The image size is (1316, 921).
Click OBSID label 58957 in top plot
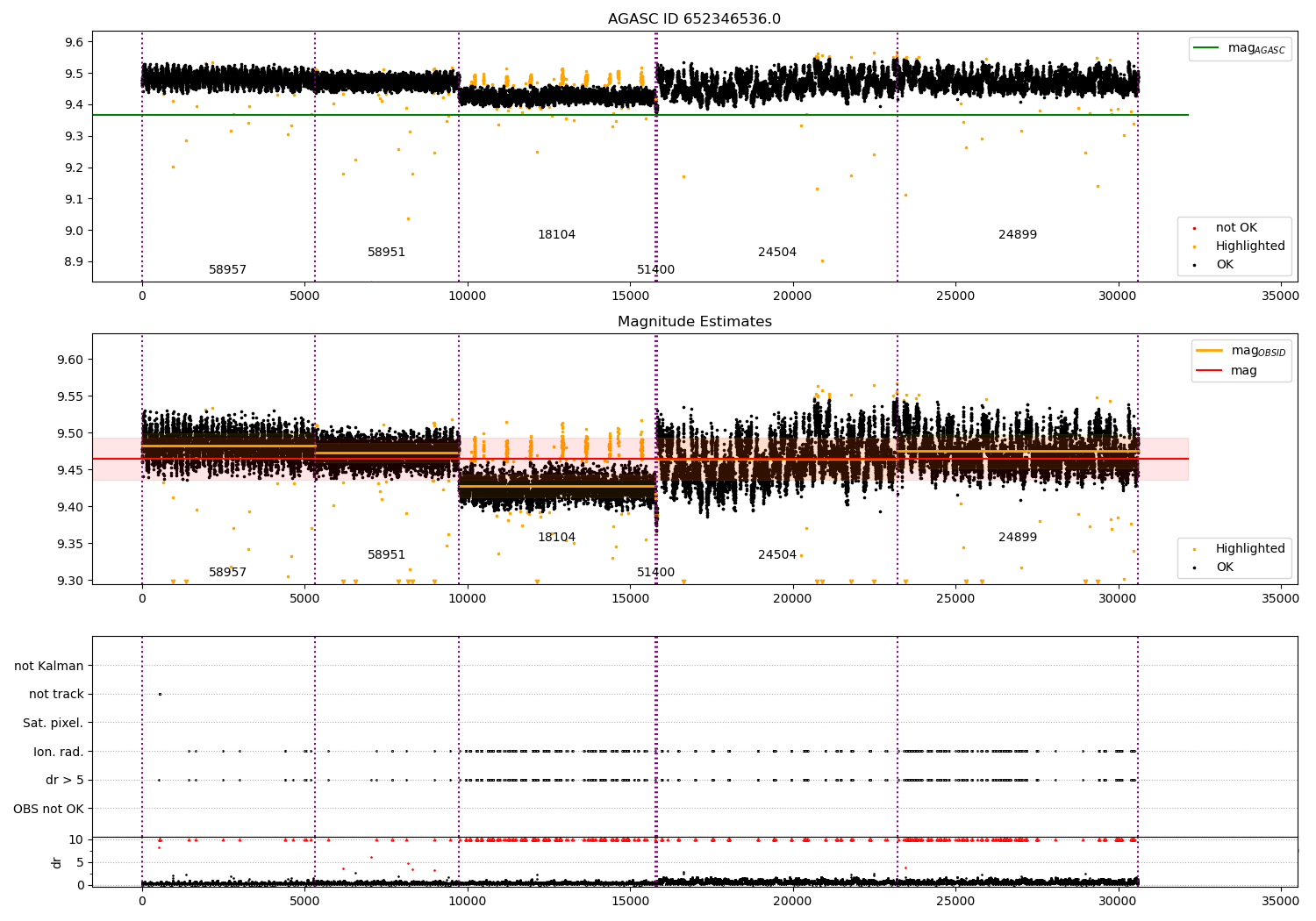click(227, 270)
